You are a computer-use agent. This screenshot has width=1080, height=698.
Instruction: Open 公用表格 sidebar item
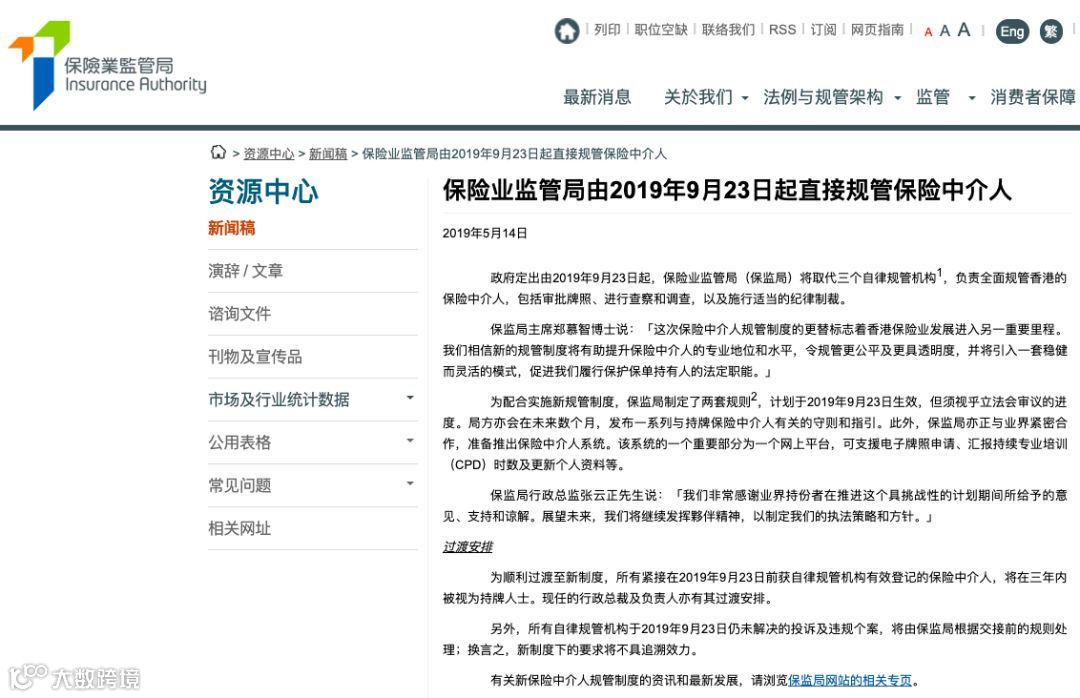point(240,442)
